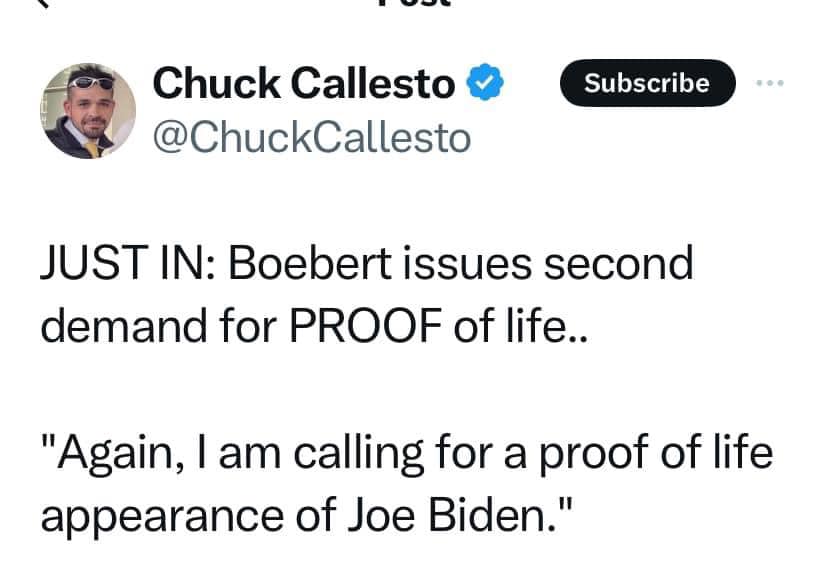
Task: Click the text "issues second" in the post
Action: click(548, 262)
